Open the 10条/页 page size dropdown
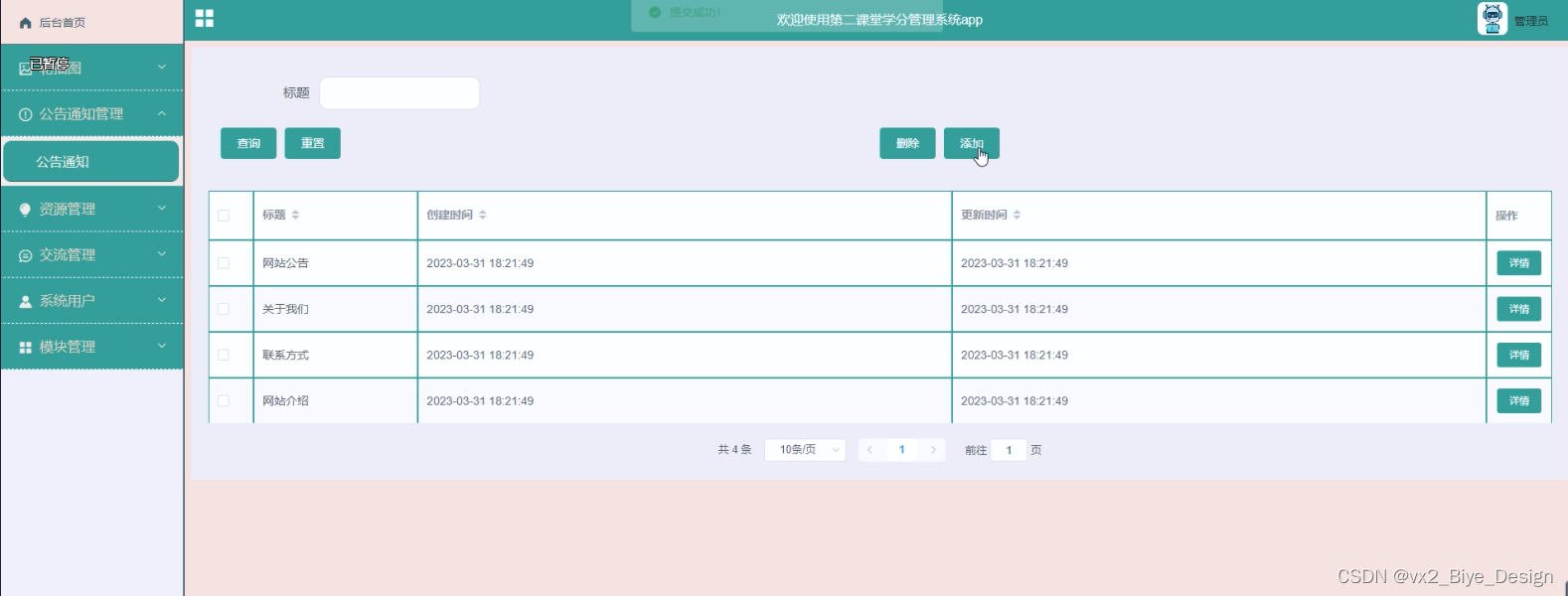Viewport: 1568px width, 596px height. point(805,450)
